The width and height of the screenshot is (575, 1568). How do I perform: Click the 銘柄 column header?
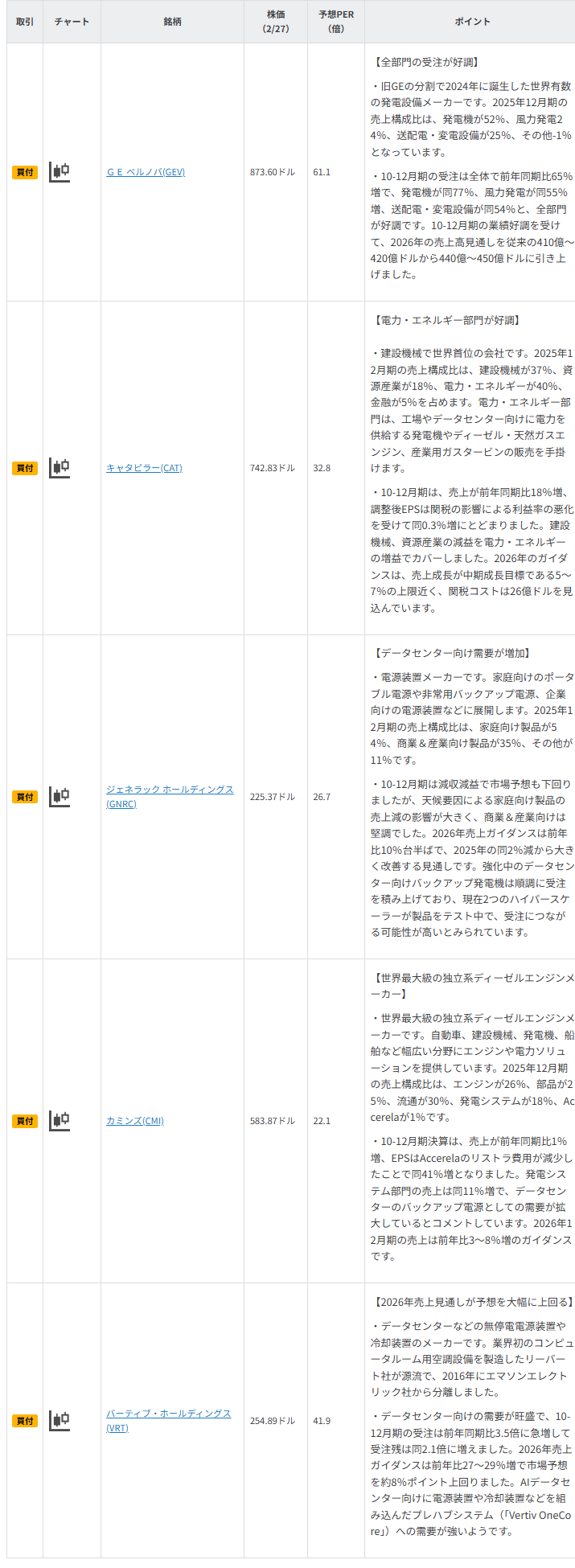pos(172,22)
